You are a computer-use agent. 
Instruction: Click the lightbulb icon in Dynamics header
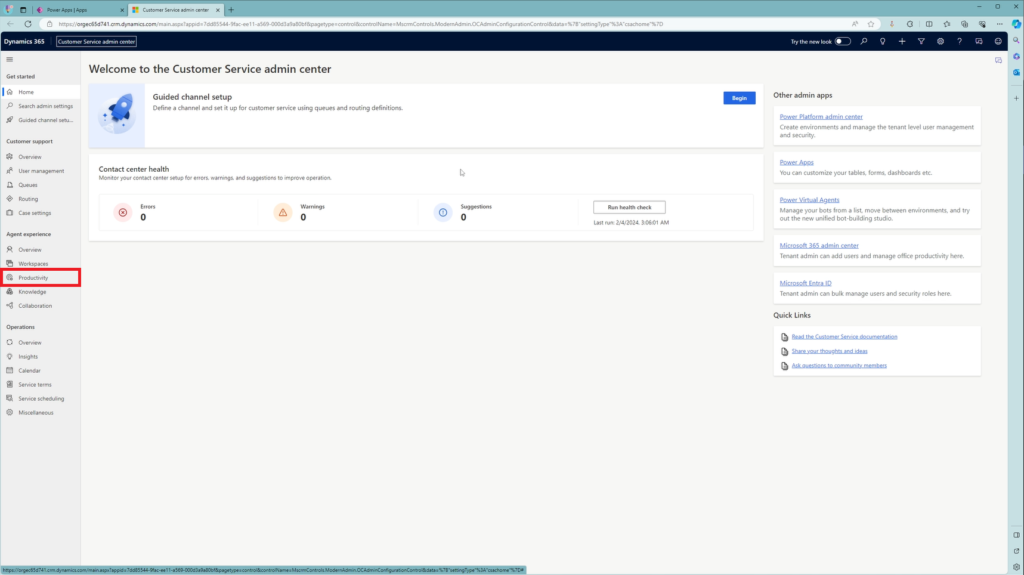click(883, 41)
